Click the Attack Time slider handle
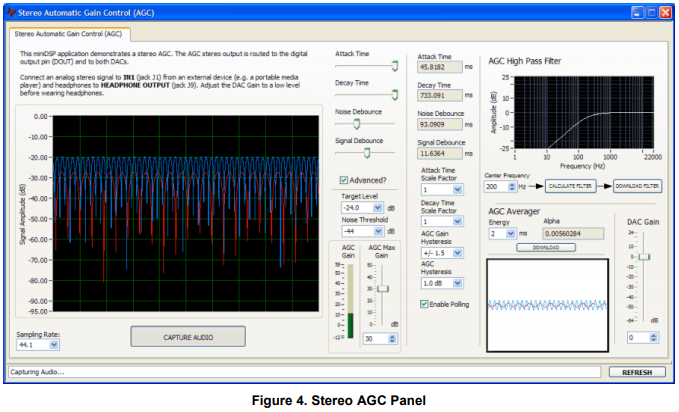The height and width of the screenshot is (412, 679). pos(395,66)
